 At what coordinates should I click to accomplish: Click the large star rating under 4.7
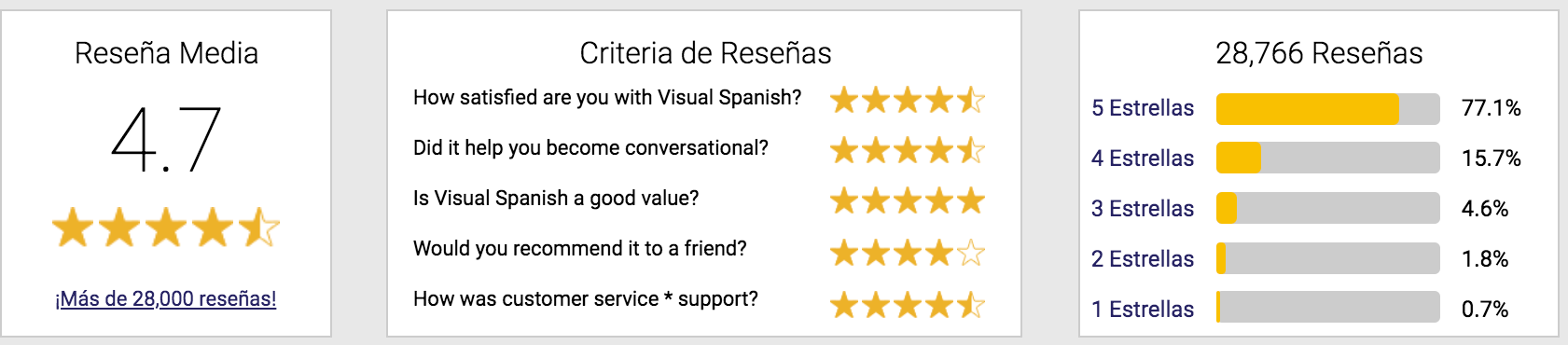coord(166,228)
